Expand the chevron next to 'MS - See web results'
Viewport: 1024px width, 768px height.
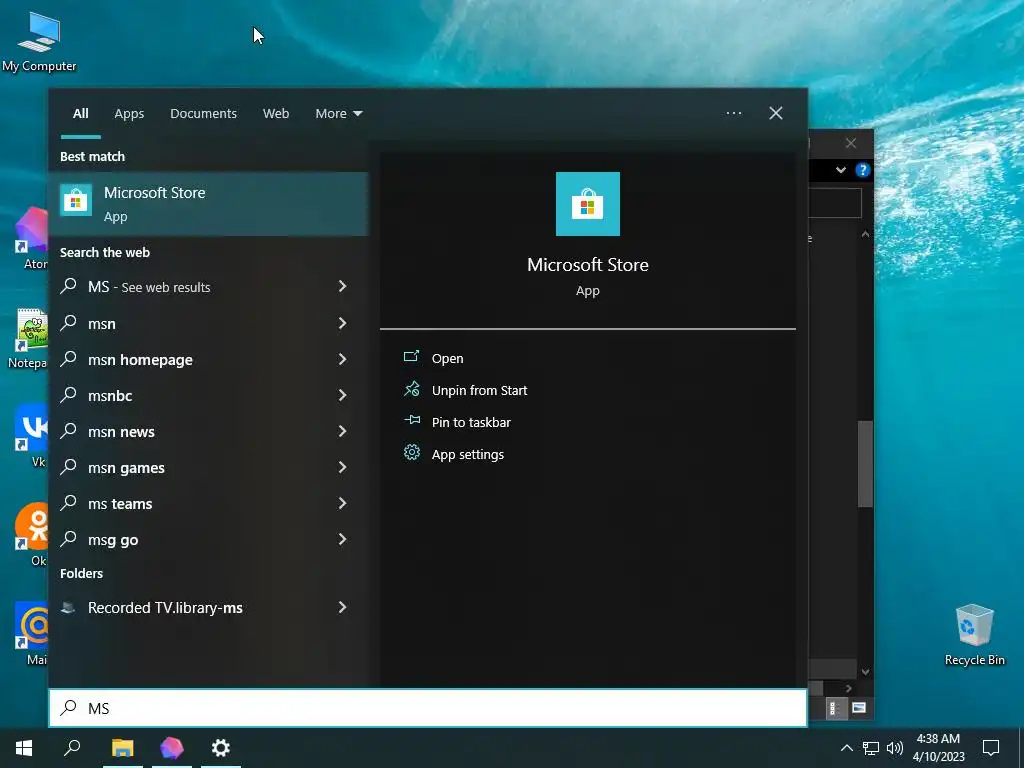pos(342,286)
